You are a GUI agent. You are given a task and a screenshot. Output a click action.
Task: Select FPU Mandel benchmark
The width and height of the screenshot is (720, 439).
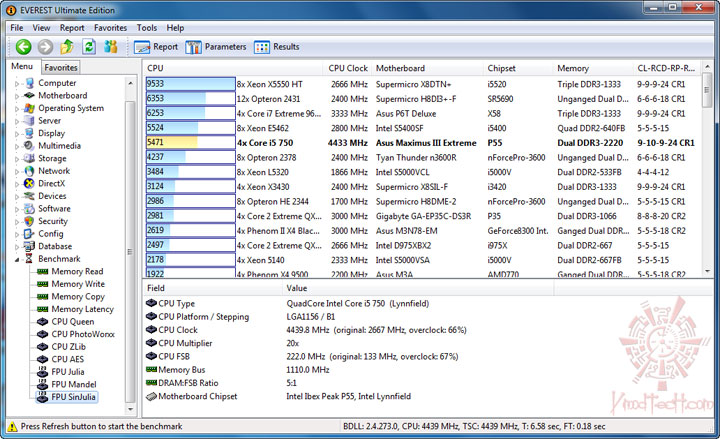74,384
